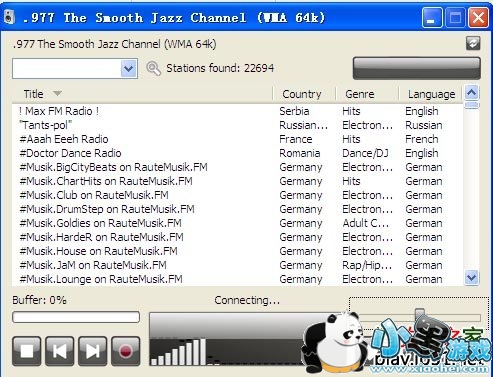Viewport: 493px width, 377px height.
Task: Click the station list scroll-down arrow
Action: [472, 277]
